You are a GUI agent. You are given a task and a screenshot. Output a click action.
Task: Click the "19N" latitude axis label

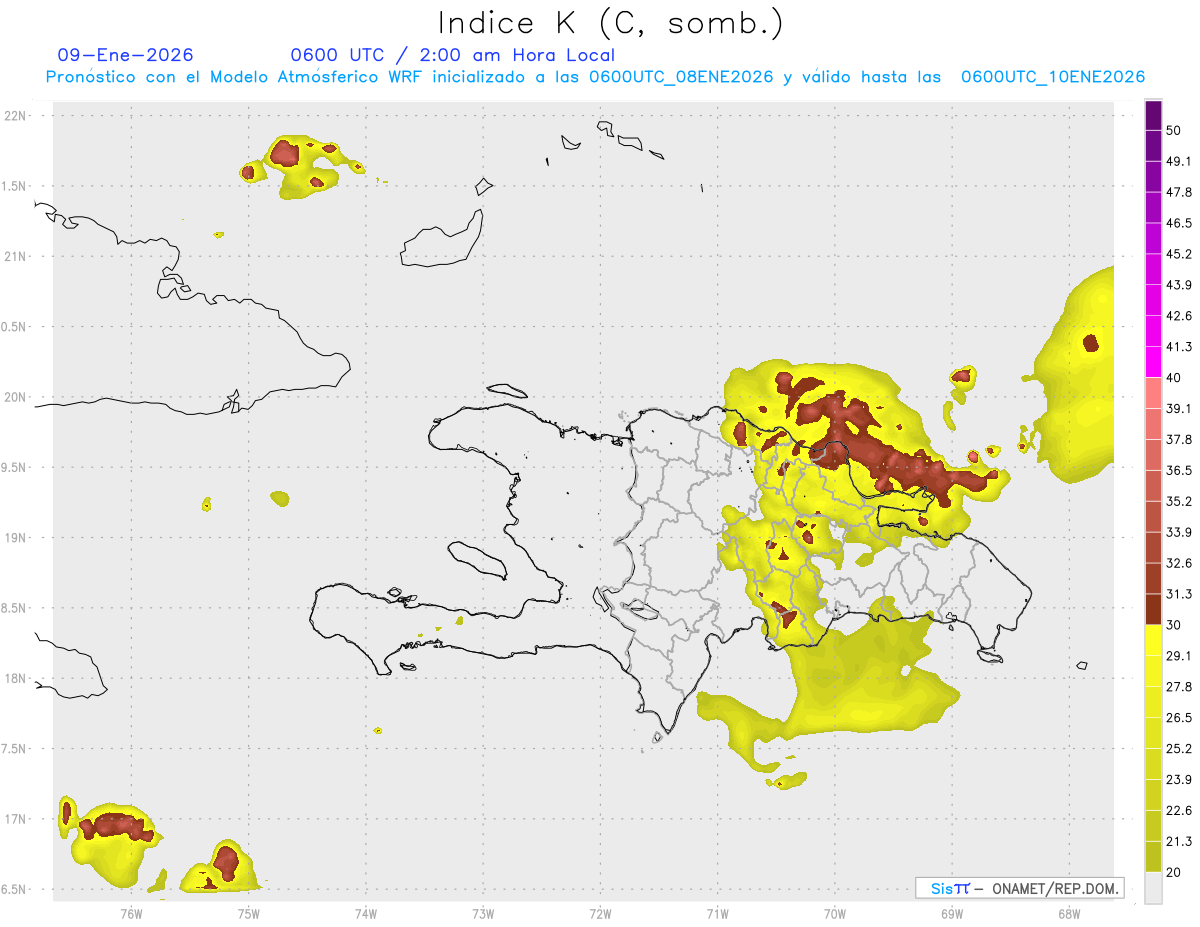[x=15, y=538]
